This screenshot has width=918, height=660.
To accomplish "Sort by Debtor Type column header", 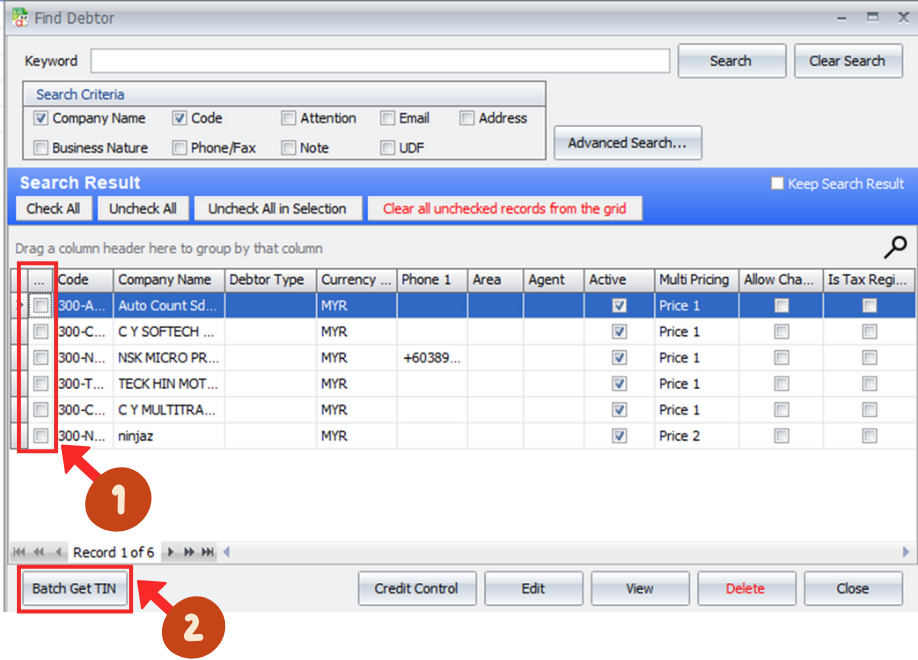I will [268, 280].
